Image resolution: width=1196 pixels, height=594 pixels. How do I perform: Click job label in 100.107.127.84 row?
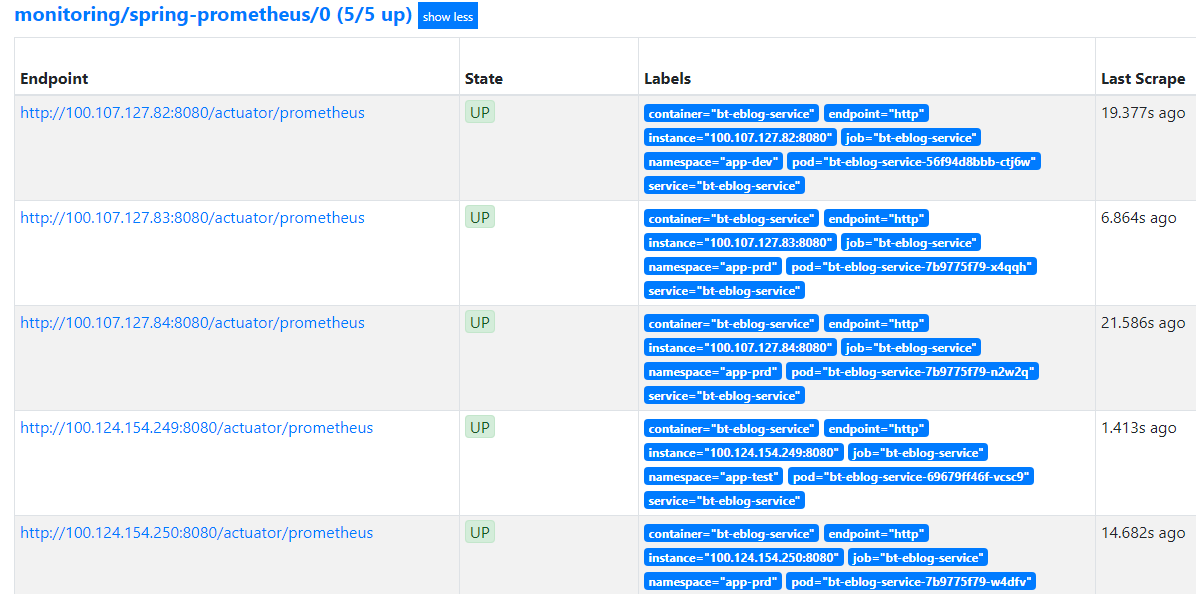[x=911, y=348]
